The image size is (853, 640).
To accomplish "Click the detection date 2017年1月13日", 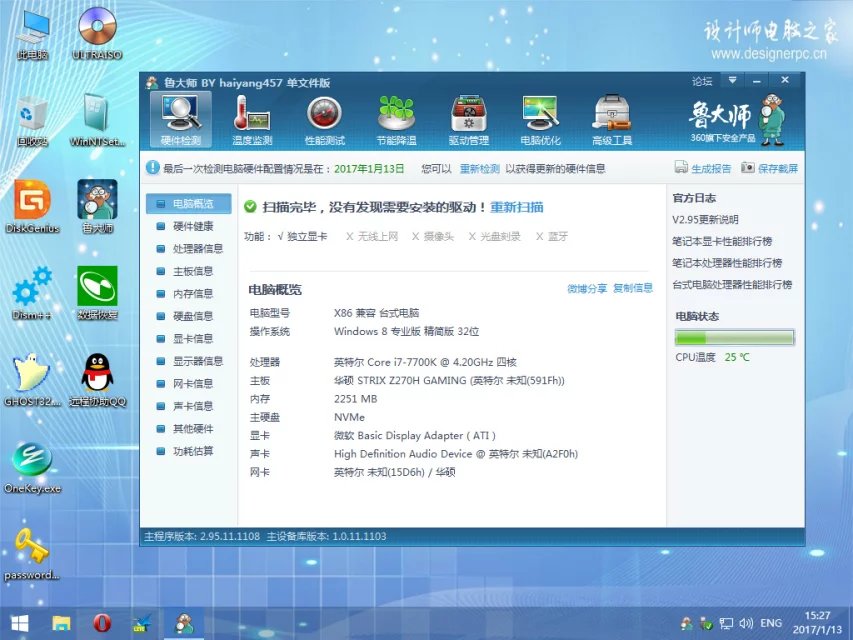I will pyautogui.click(x=369, y=169).
